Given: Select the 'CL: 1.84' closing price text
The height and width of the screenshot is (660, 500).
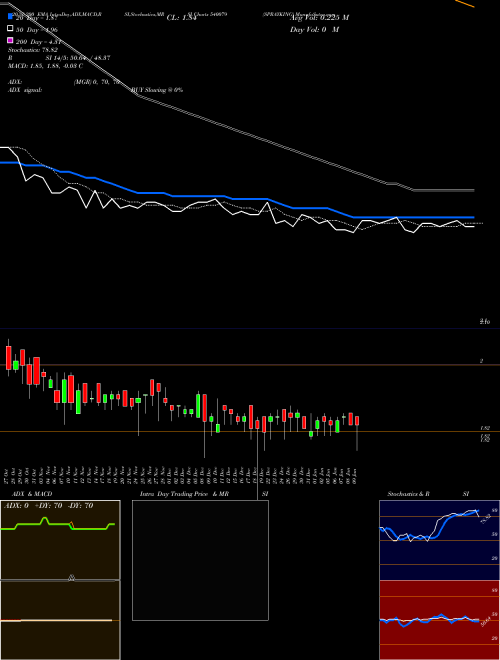Looking at the screenshot, I should click(181, 18).
